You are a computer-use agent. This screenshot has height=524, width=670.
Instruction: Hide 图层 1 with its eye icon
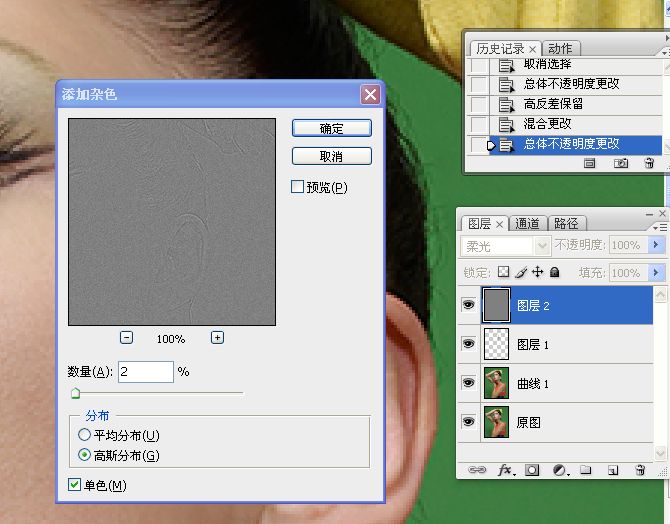point(468,344)
